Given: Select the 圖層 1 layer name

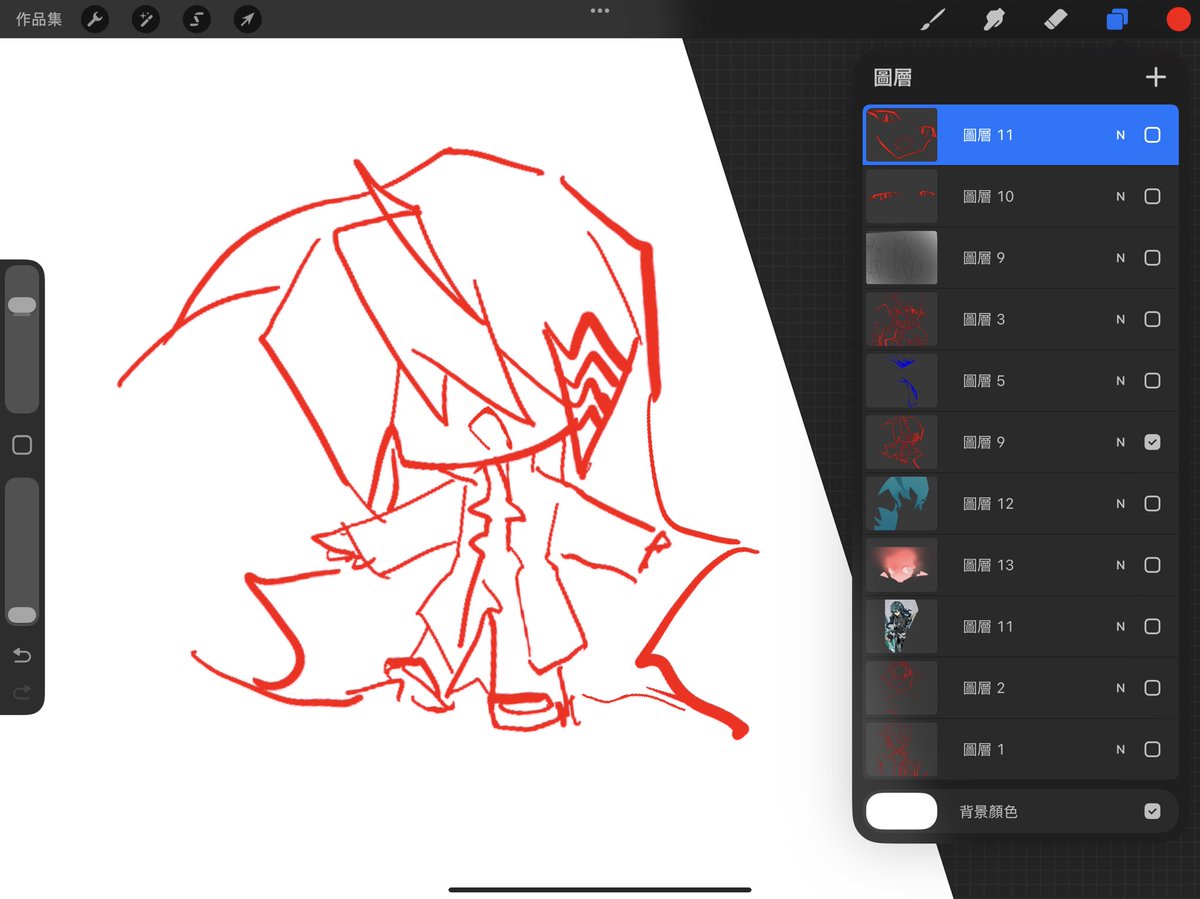Looking at the screenshot, I should pos(984,749).
